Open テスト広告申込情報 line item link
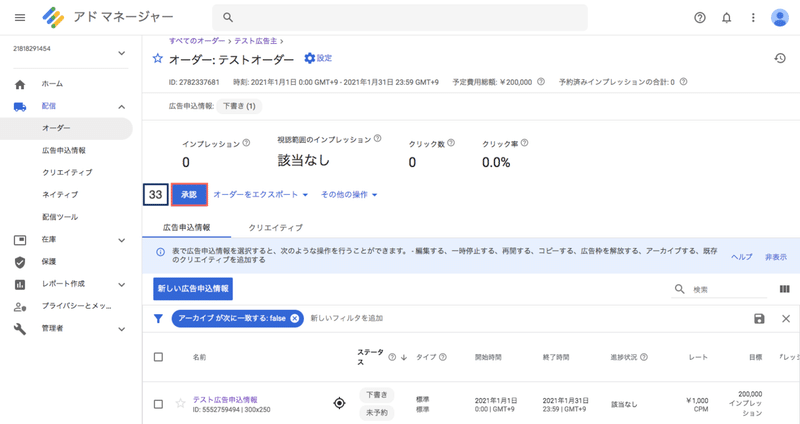The width and height of the screenshot is (800, 424). coord(225,400)
